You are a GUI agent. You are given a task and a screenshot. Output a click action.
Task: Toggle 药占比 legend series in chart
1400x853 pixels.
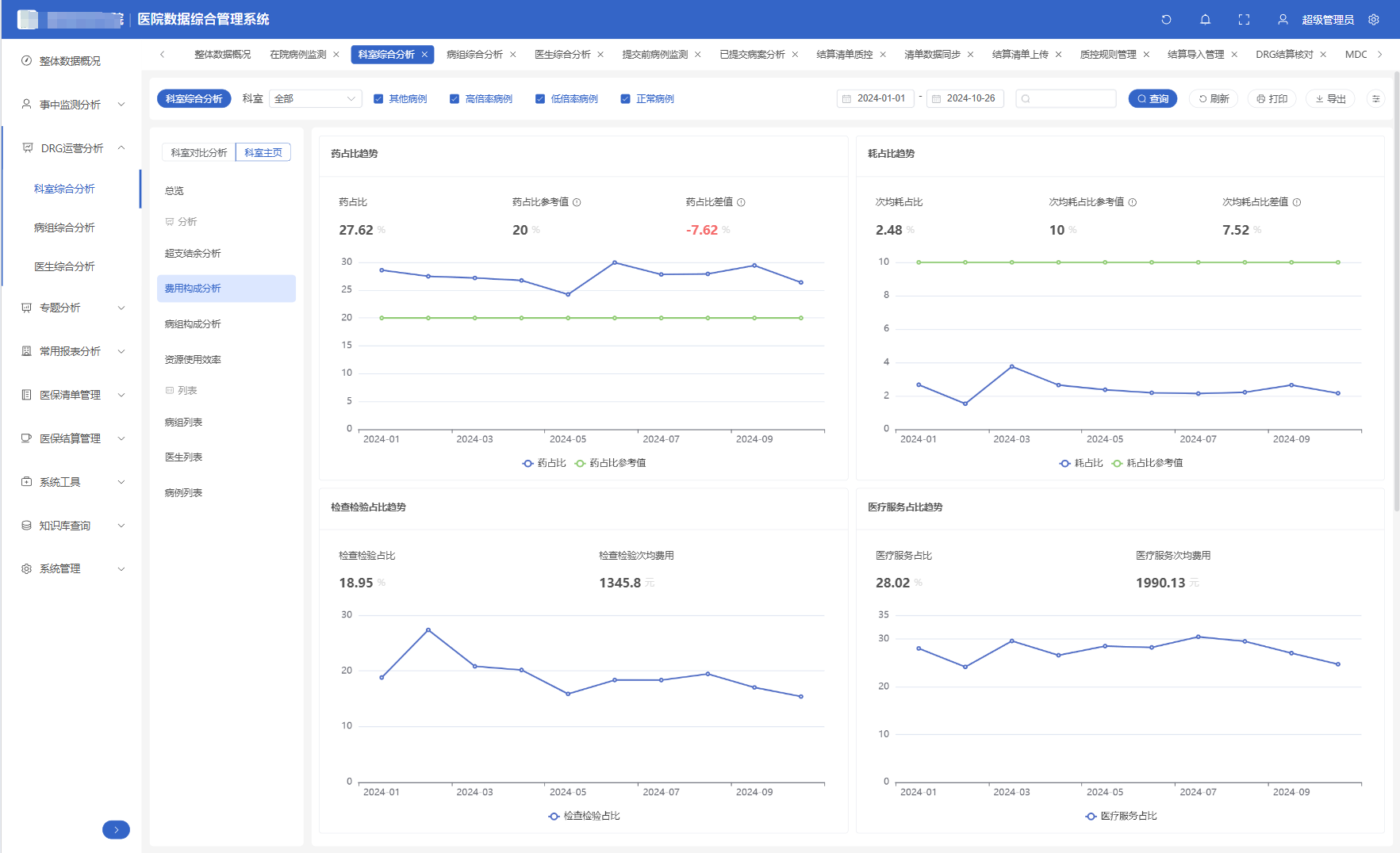tap(544, 463)
